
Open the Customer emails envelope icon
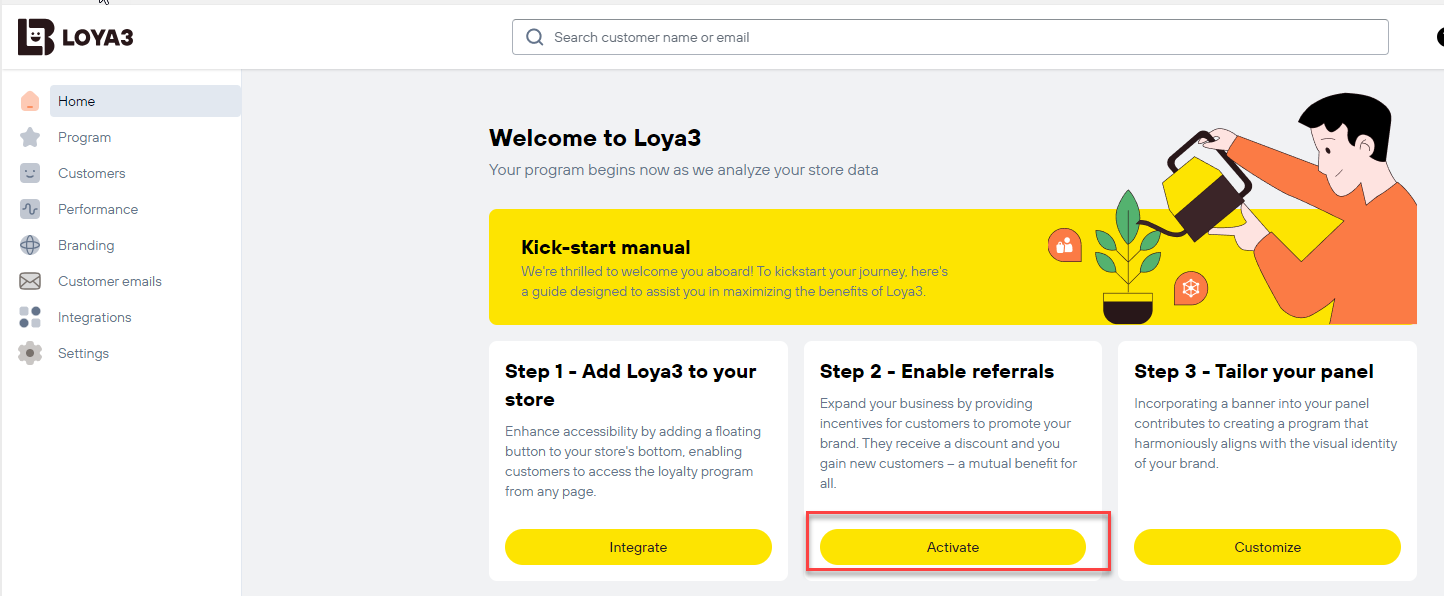tap(30, 281)
